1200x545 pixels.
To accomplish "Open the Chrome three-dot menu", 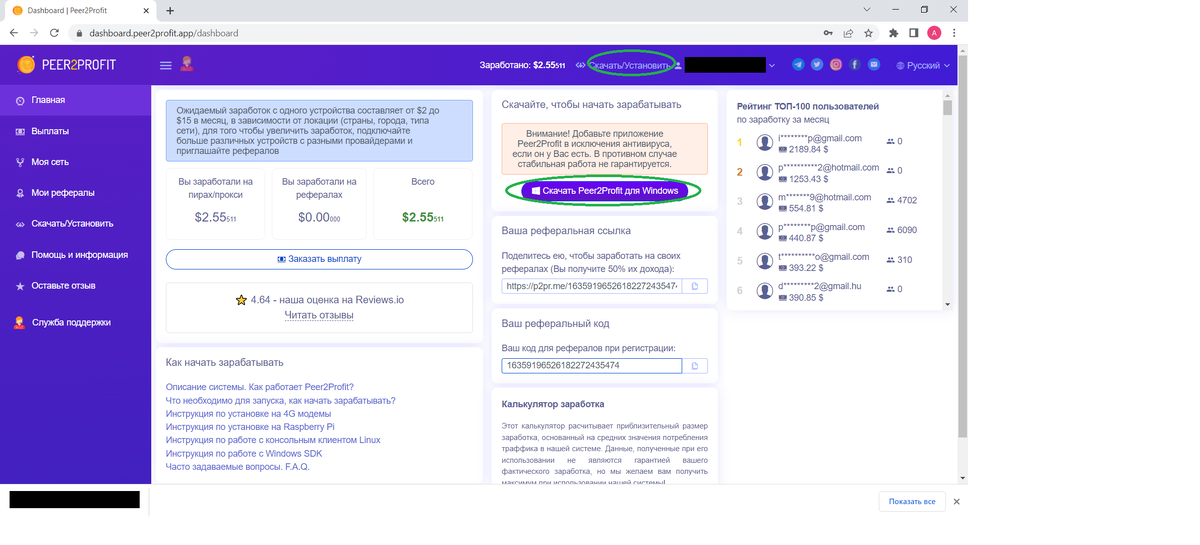I will [956, 32].
